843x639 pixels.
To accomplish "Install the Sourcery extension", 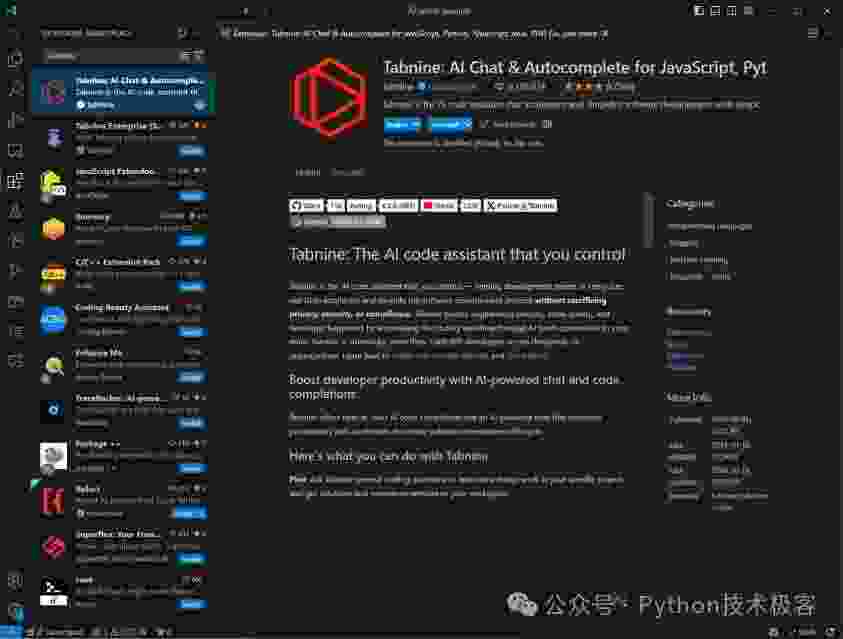I will [x=191, y=241].
